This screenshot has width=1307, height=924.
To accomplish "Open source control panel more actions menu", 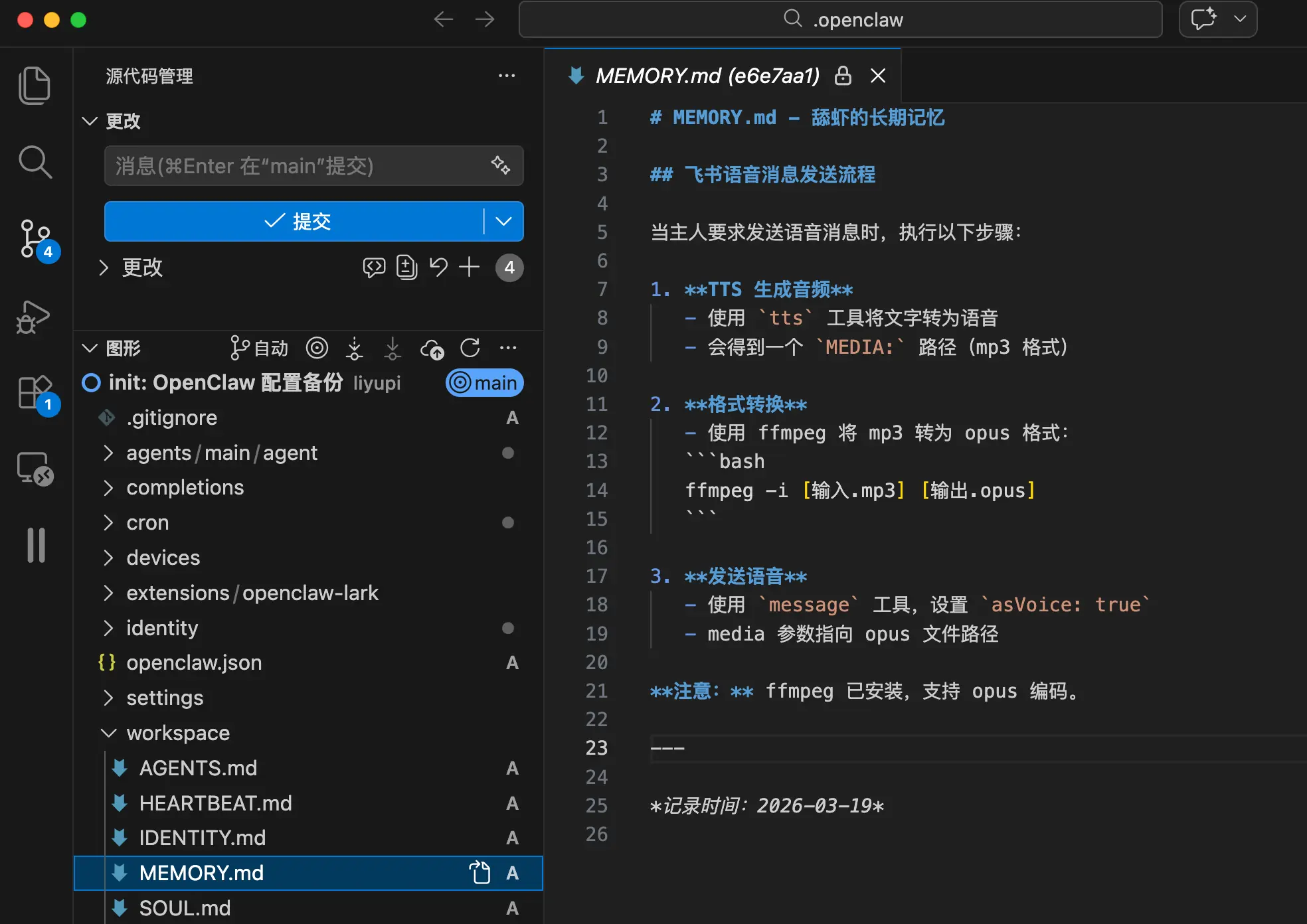I will click(x=507, y=76).
